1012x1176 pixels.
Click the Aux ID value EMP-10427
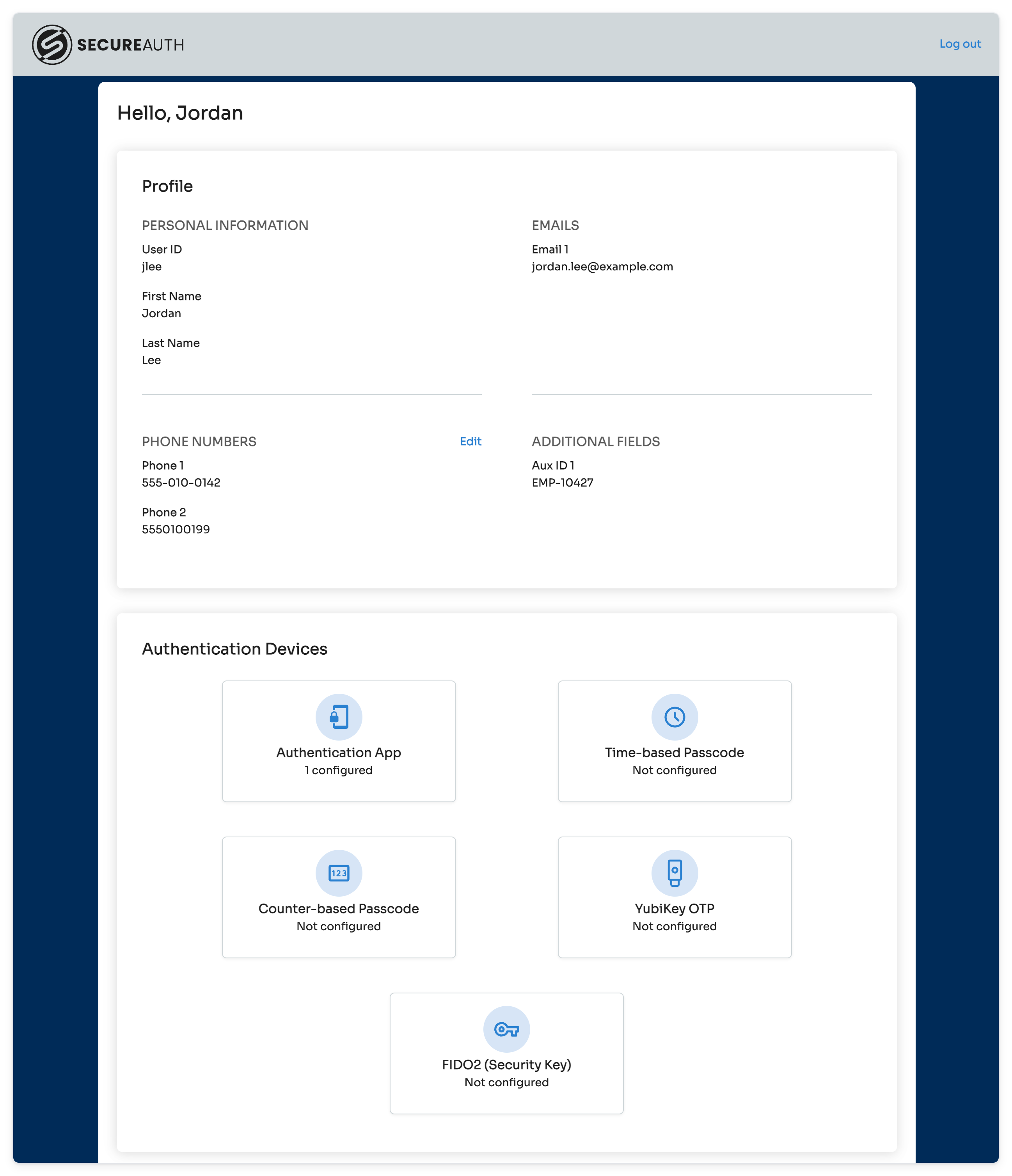tap(563, 482)
